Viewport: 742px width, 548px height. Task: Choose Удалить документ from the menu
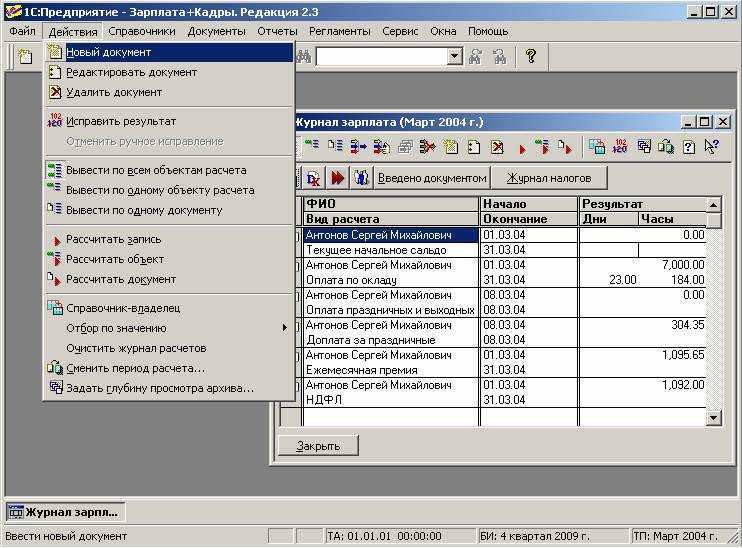click(169, 92)
